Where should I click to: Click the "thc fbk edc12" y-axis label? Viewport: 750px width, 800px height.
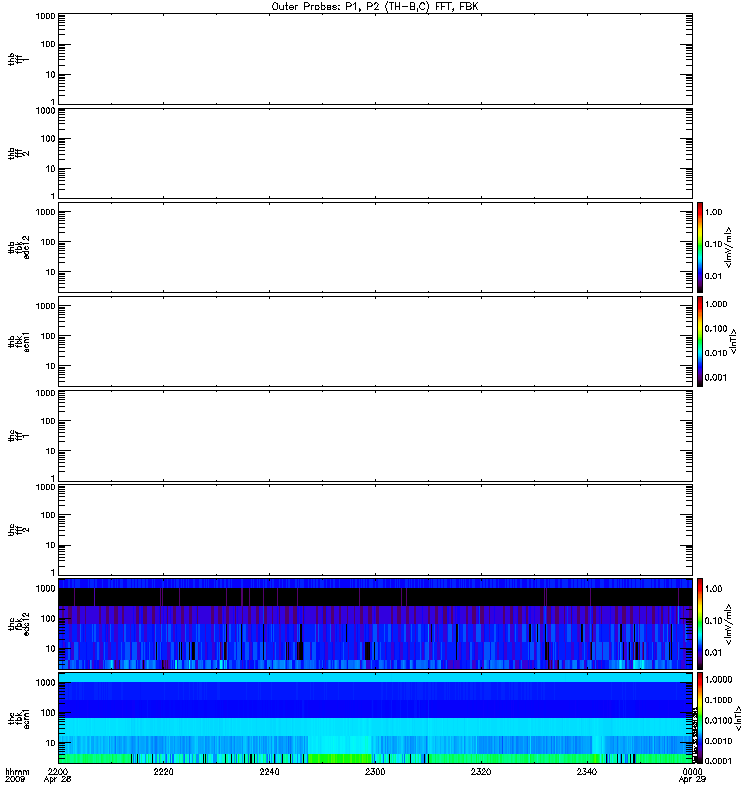coord(18,623)
